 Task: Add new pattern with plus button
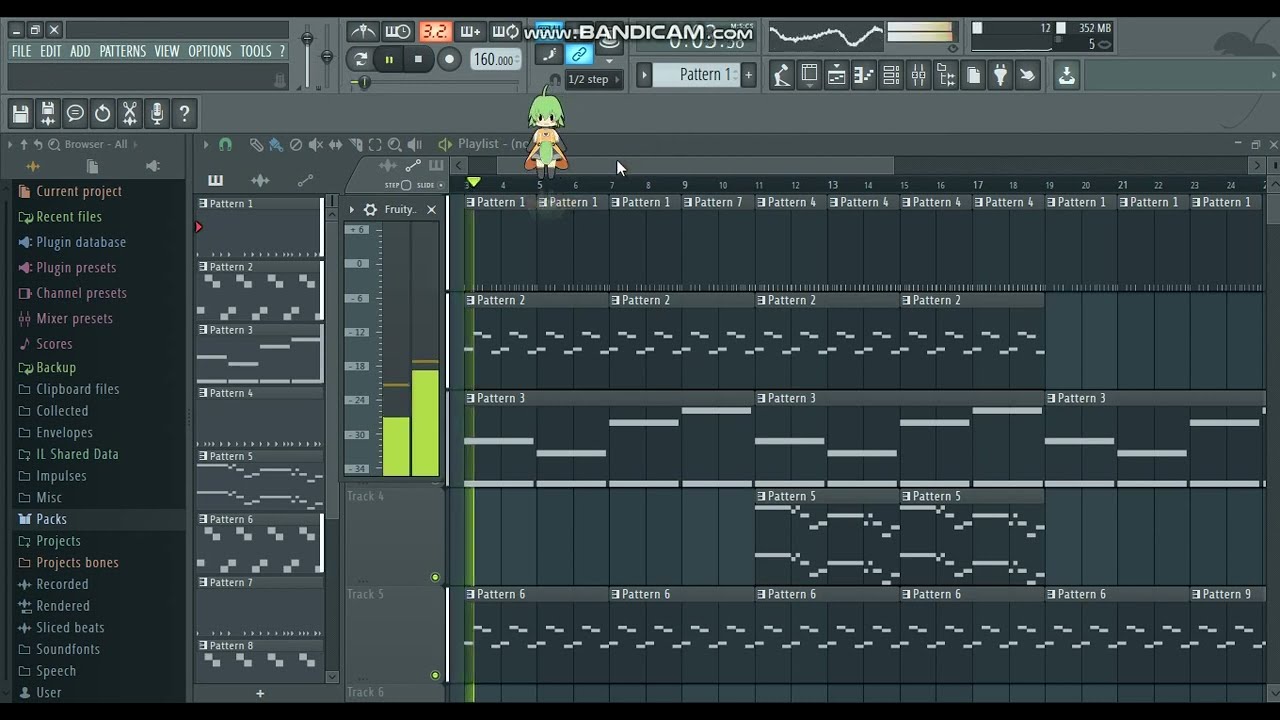(748, 75)
